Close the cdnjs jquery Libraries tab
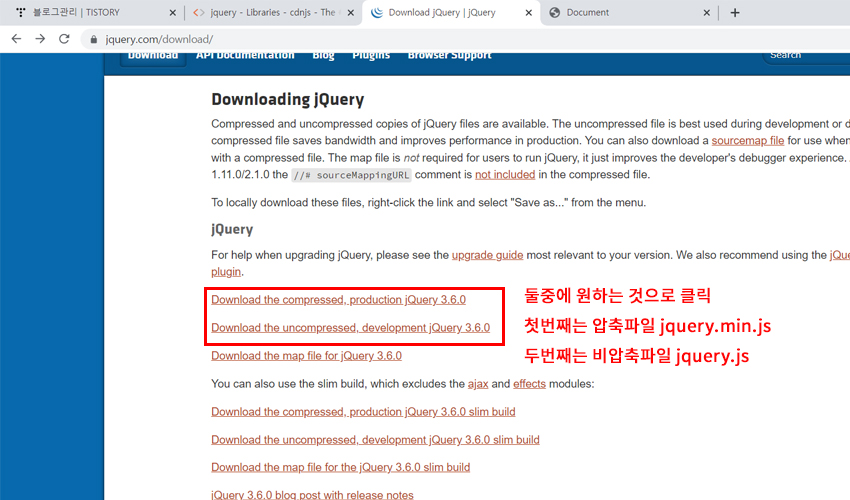 pyautogui.click(x=351, y=12)
